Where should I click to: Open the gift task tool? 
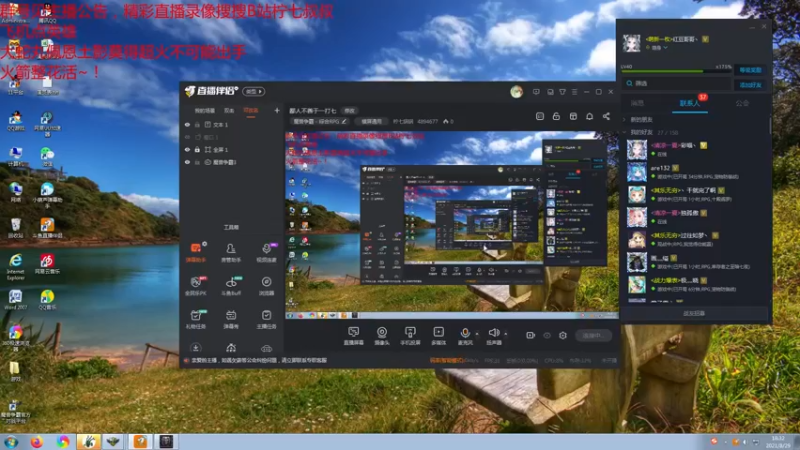[195, 319]
